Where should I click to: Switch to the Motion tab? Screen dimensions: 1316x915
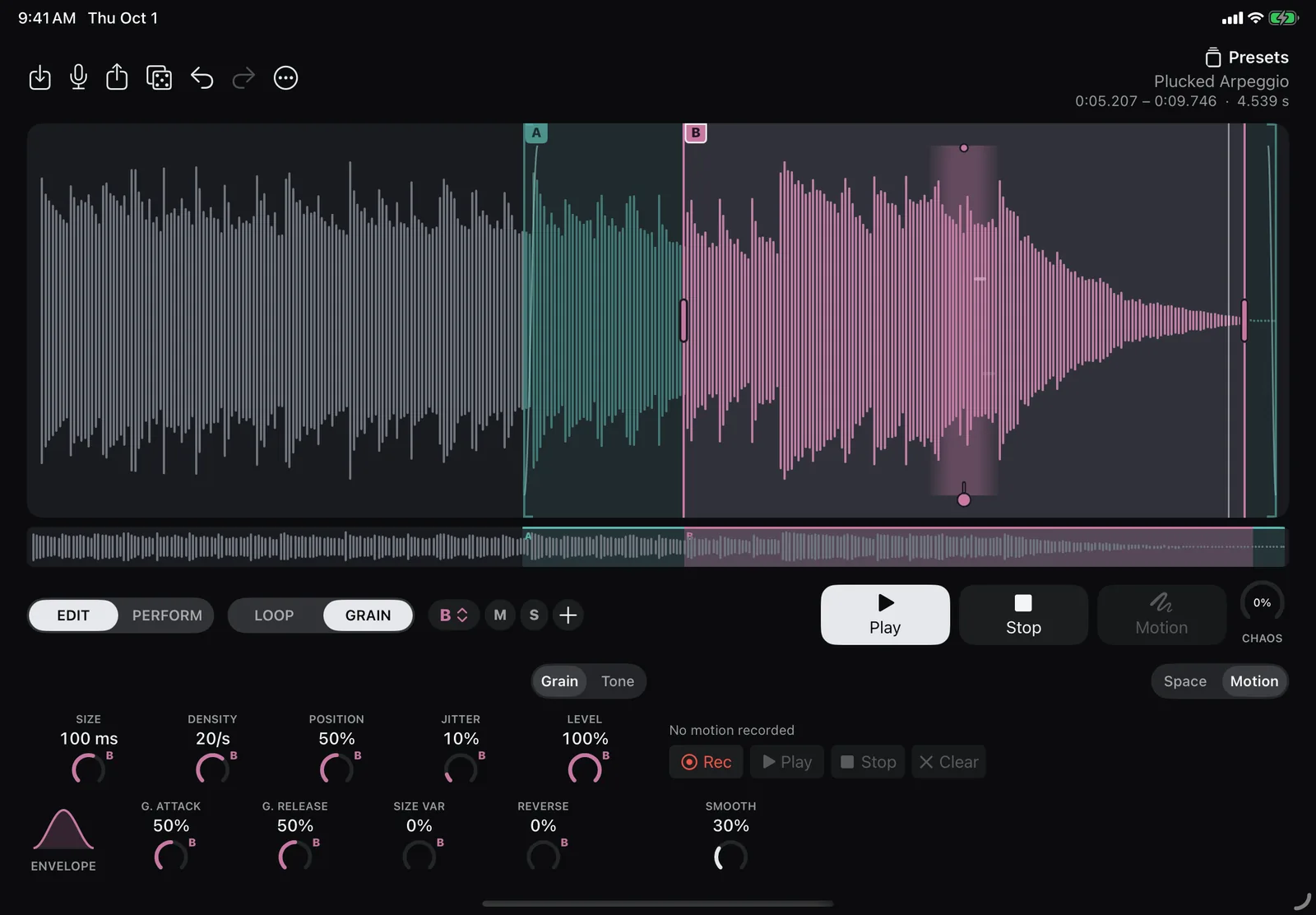coord(1254,681)
